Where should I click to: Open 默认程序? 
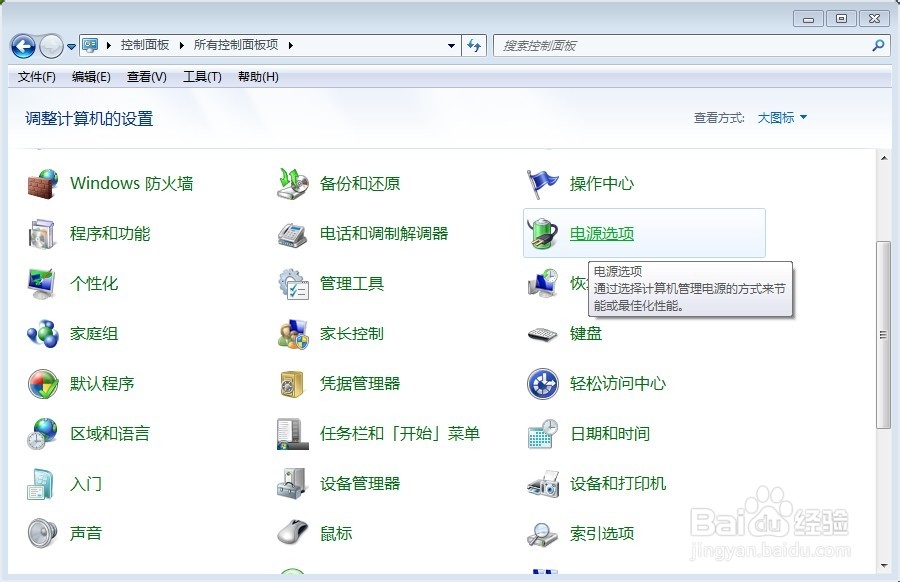point(101,383)
